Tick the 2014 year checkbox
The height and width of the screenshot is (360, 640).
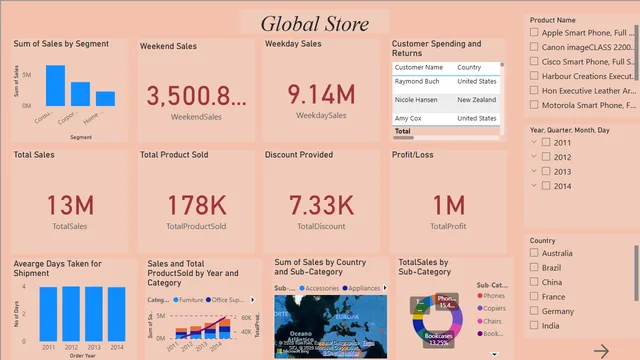pyautogui.click(x=546, y=186)
